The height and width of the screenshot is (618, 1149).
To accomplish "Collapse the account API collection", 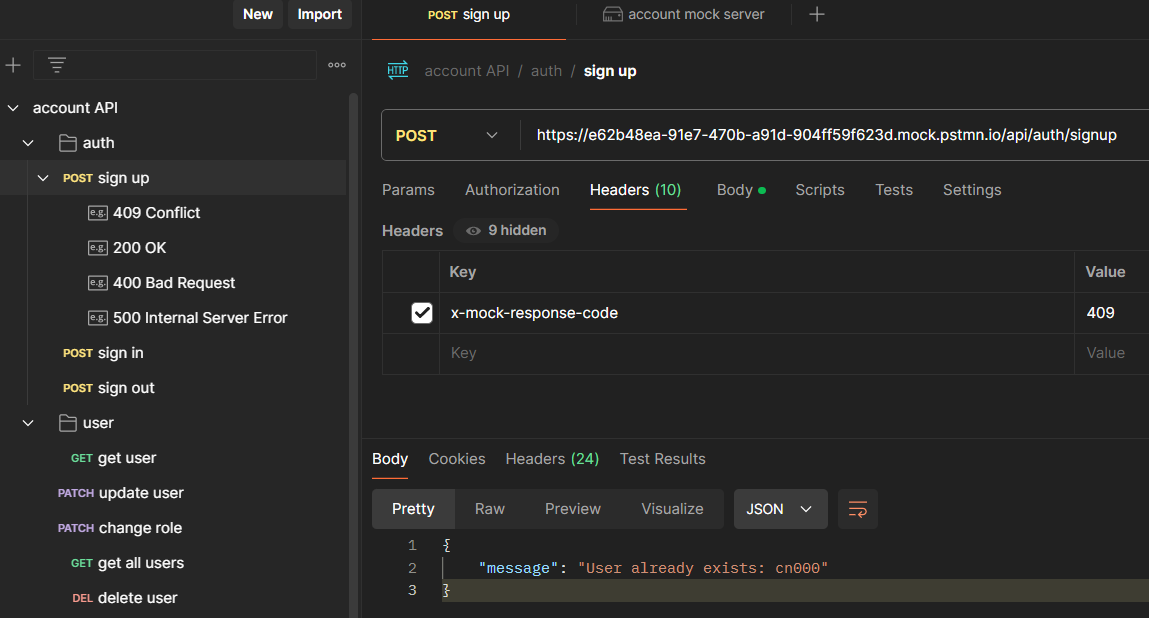I will coord(13,108).
